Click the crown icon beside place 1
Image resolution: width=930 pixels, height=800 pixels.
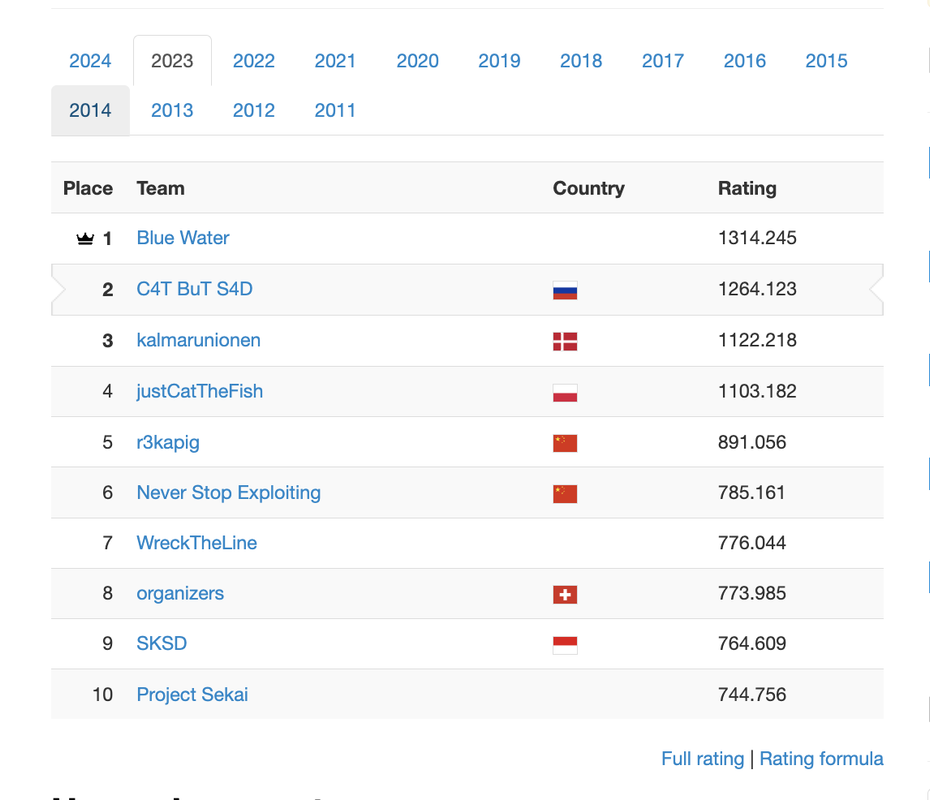tap(85, 238)
